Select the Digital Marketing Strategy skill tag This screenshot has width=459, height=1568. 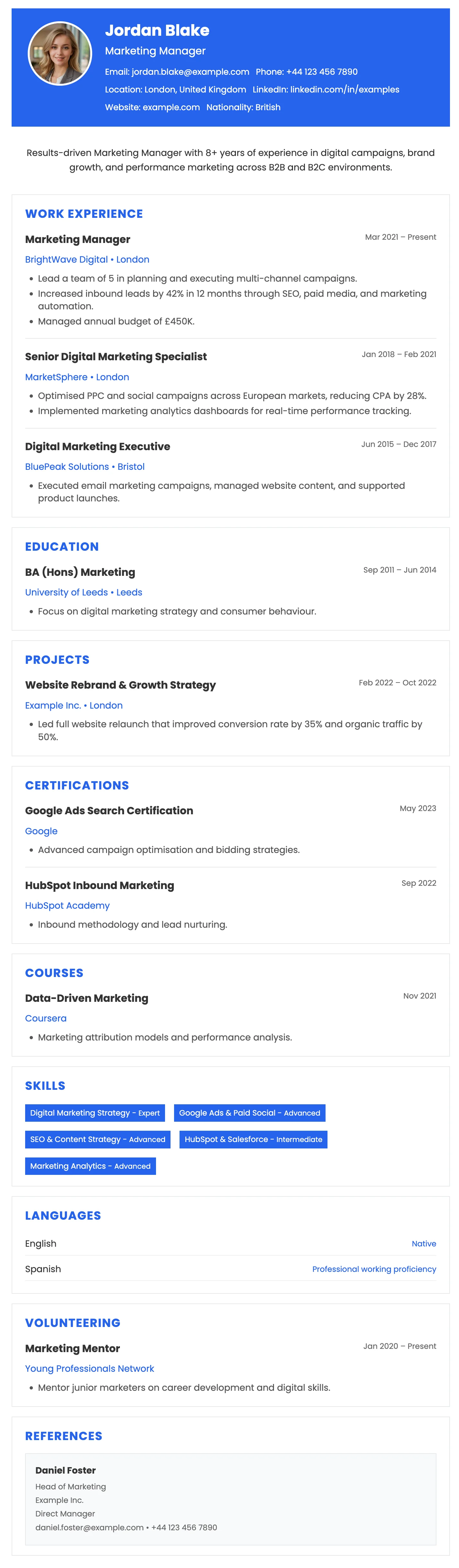point(95,1113)
